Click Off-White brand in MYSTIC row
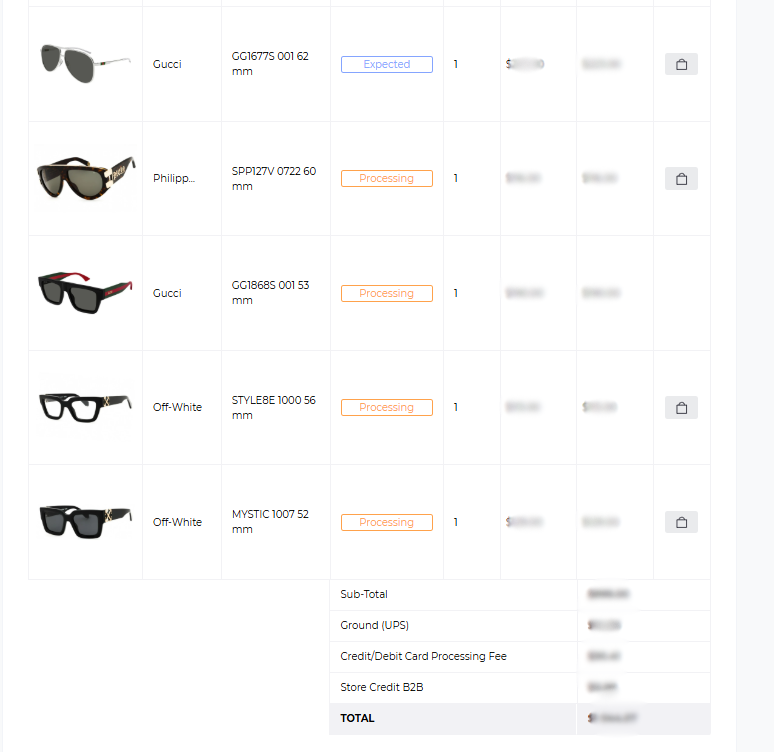The height and width of the screenshot is (752, 774). [x=177, y=522]
